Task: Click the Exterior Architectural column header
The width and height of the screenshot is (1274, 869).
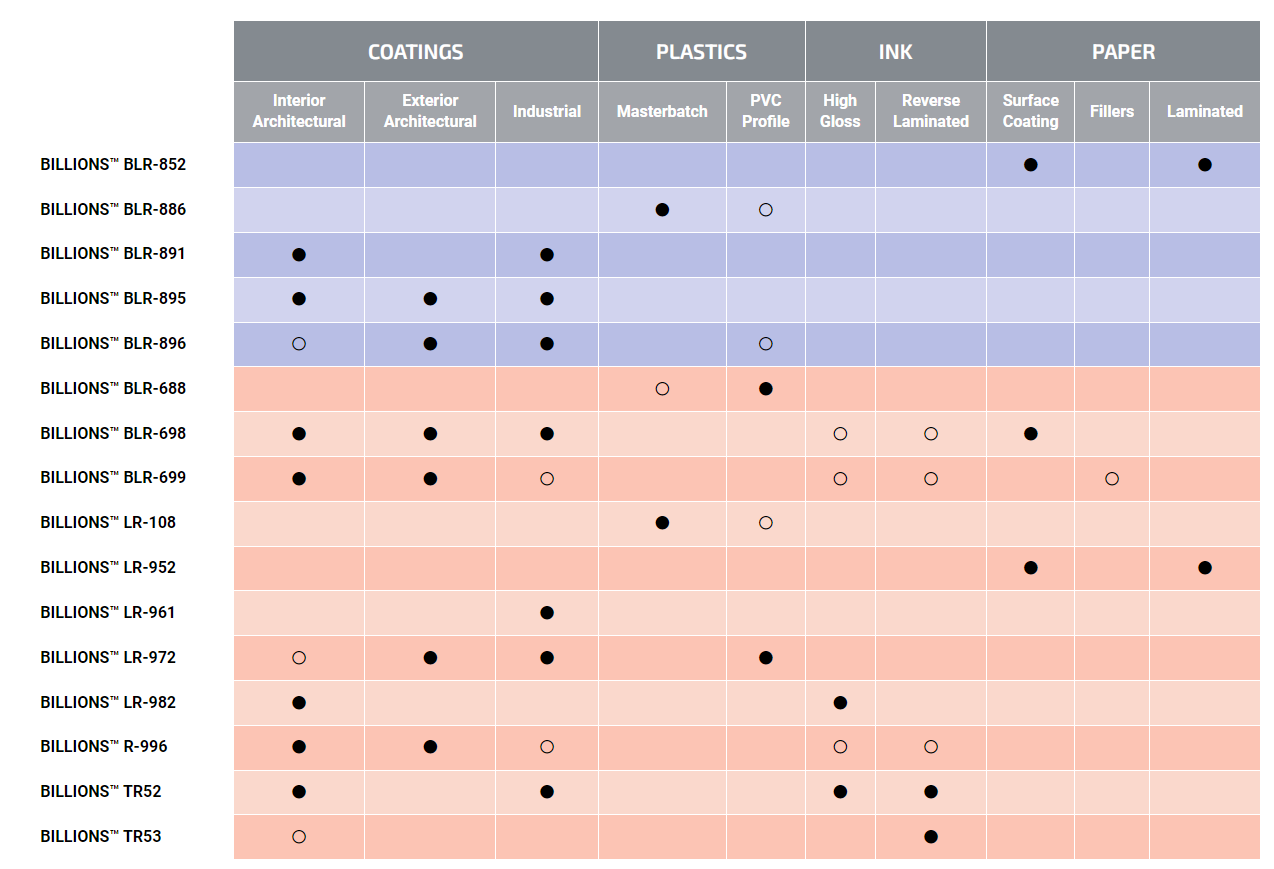Action: (x=430, y=111)
